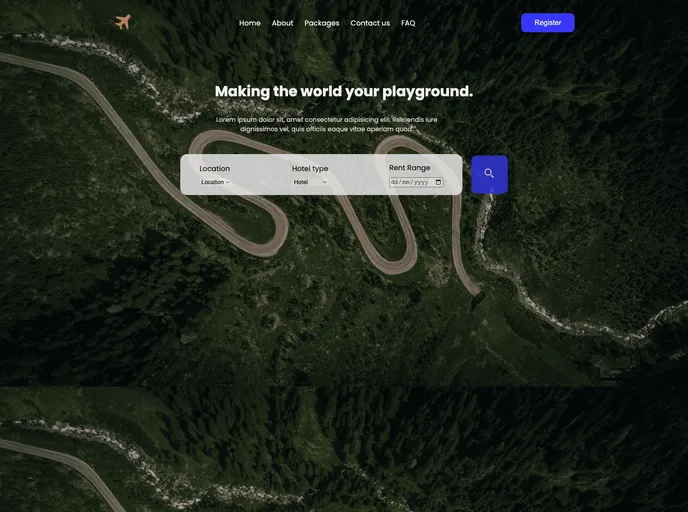
Task: Click the Lorem ipsum description paragraph
Action: pyautogui.click(x=327, y=124)
